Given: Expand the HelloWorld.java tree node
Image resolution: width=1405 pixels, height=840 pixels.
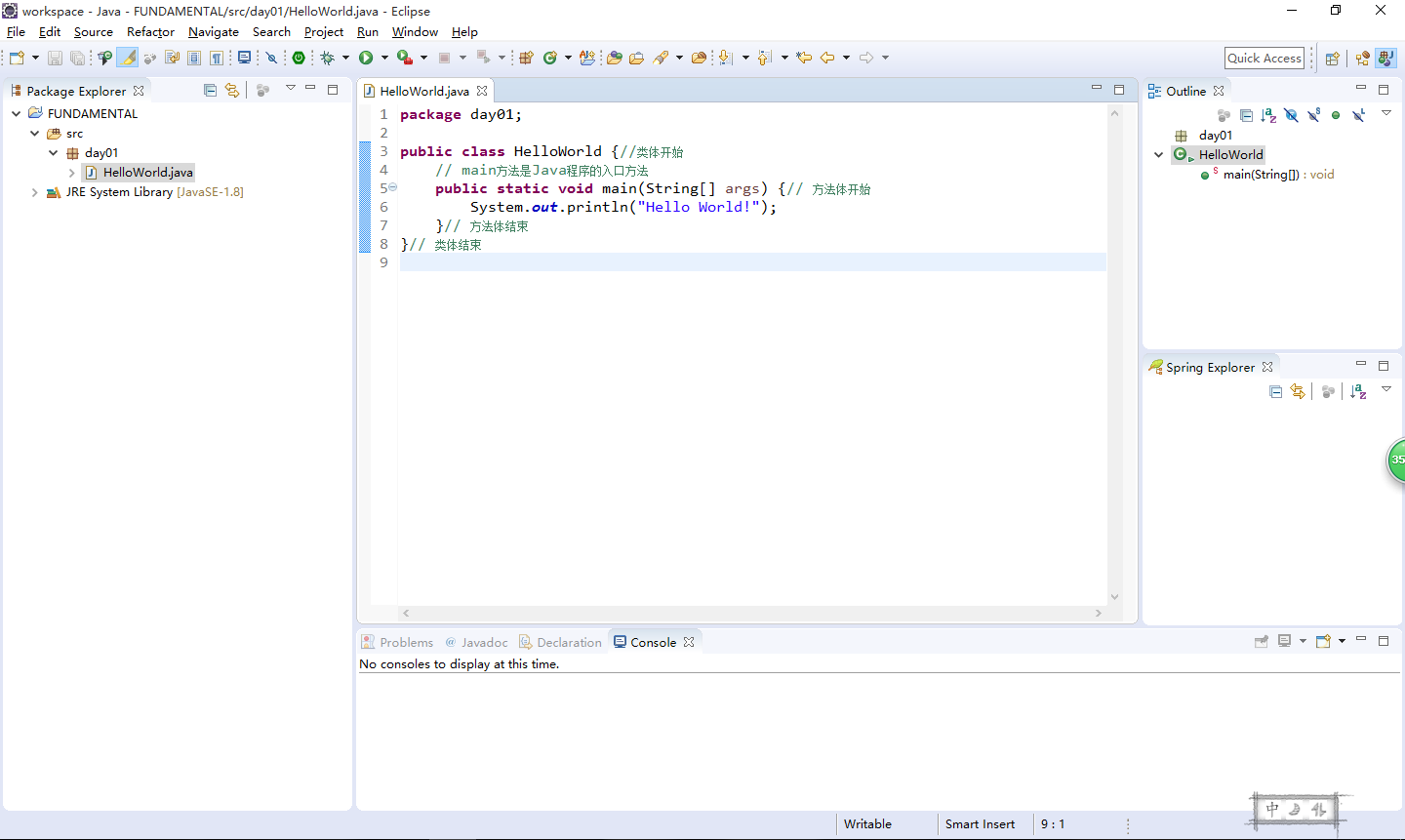Looking at the screenshot, I should pos(72,173).
